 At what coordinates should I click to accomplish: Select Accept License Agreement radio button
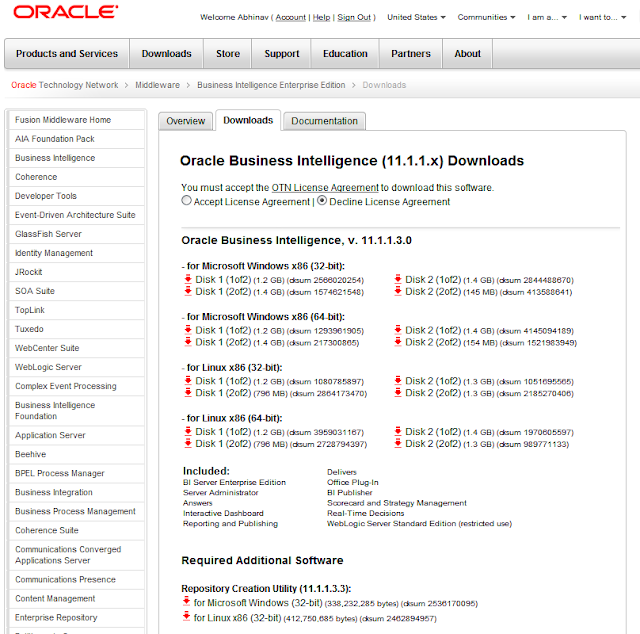point(187,200)
